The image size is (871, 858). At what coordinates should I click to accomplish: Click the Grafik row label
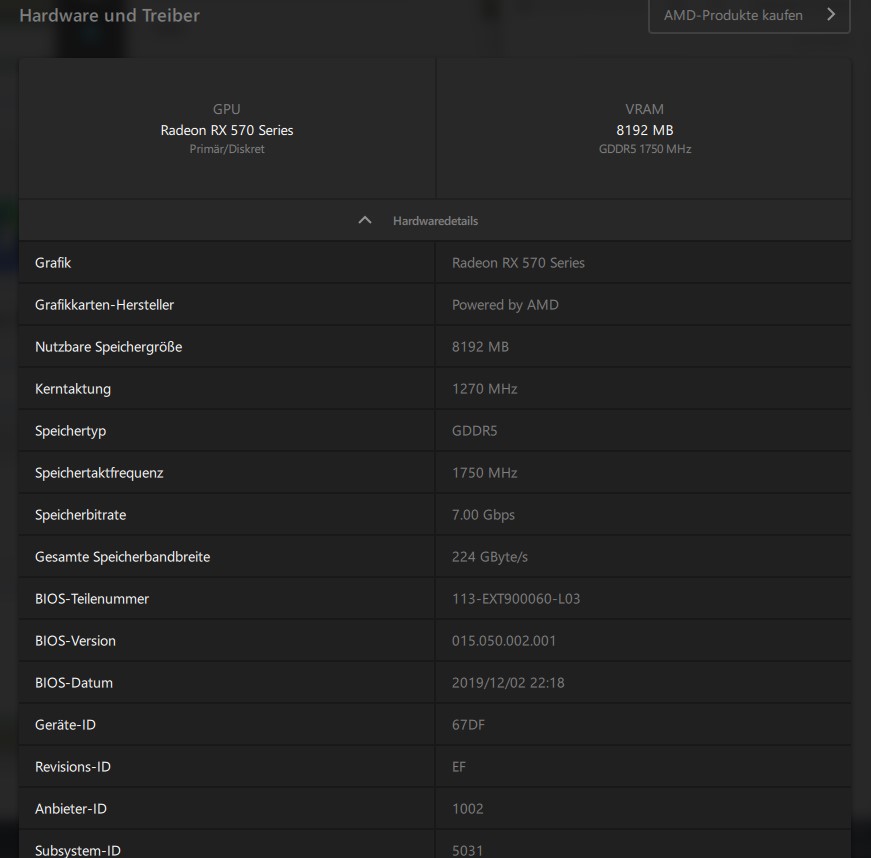[53, 263]
